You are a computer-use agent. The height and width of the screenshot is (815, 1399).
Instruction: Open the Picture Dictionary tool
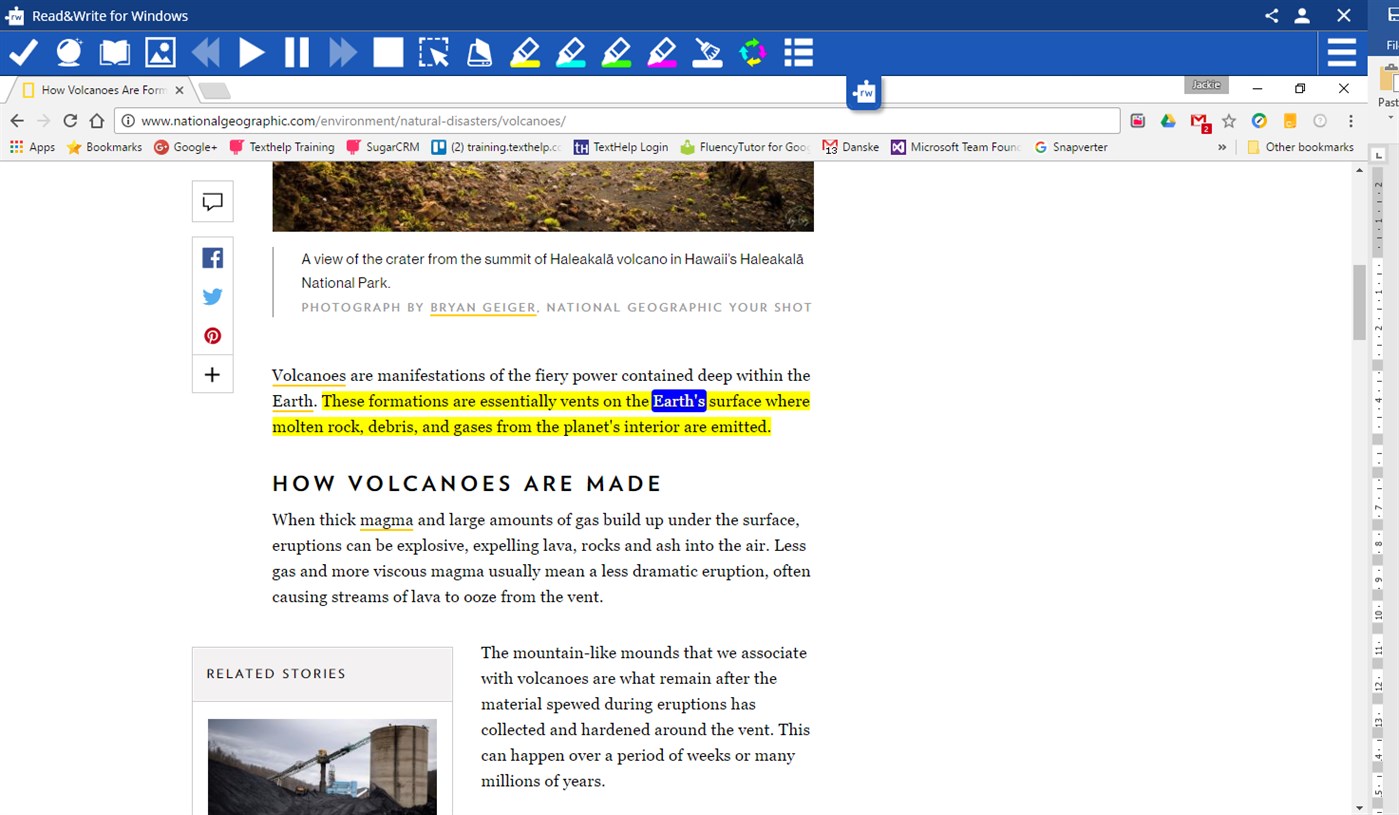pos(160,52)
